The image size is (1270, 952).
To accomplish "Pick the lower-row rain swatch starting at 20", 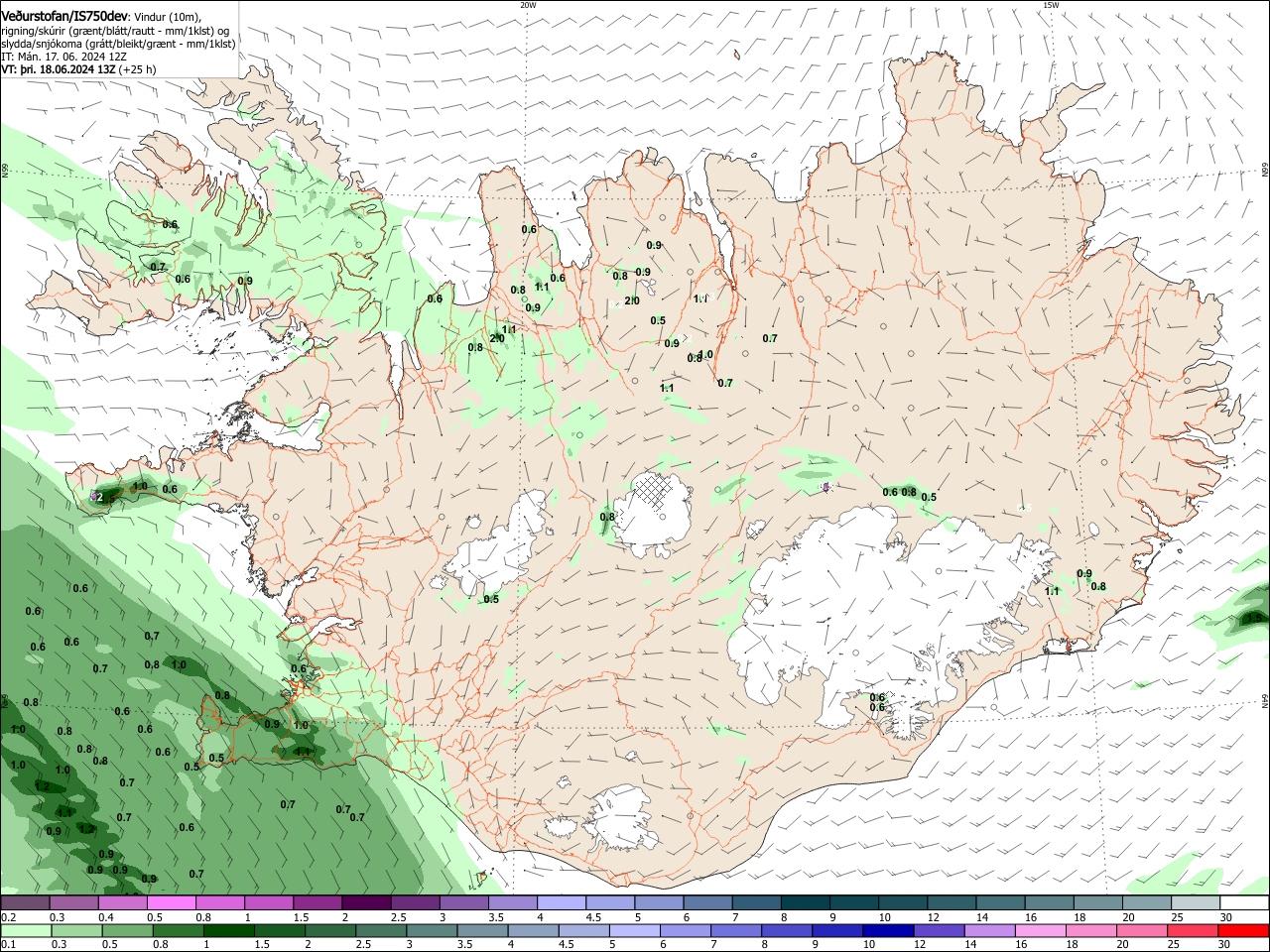I will tap(1142, 931).
